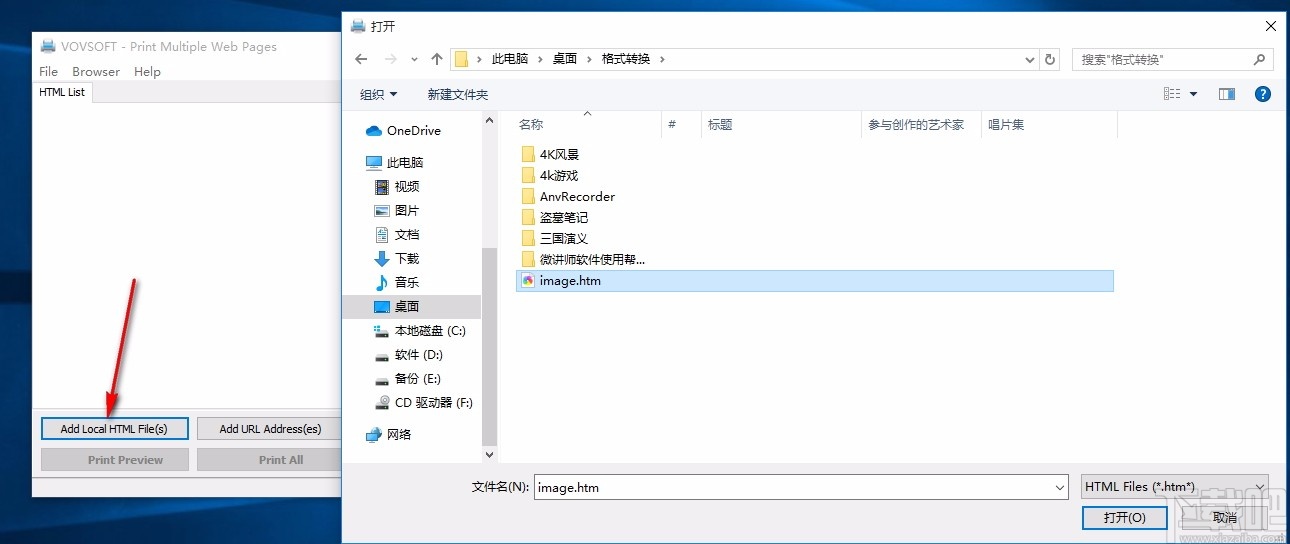The height and width of the screenshot is (544, 1290).
Task: Open more view options dropdown arrow
Action: pos(1194,94)
